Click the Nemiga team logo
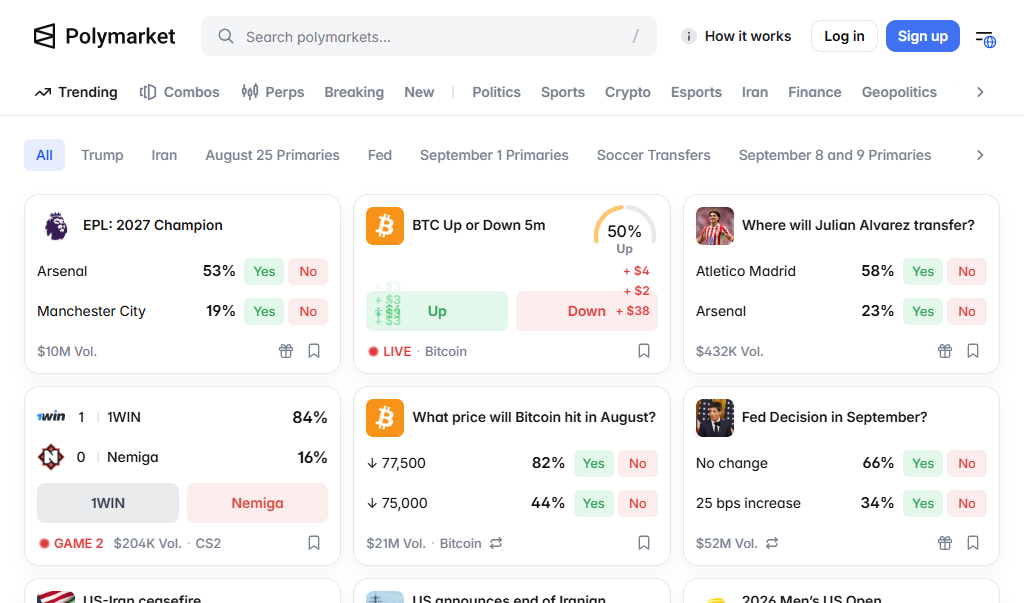The width and height of the screenshot is (1024, 603). pyautogui.click(x=51, y=457)
